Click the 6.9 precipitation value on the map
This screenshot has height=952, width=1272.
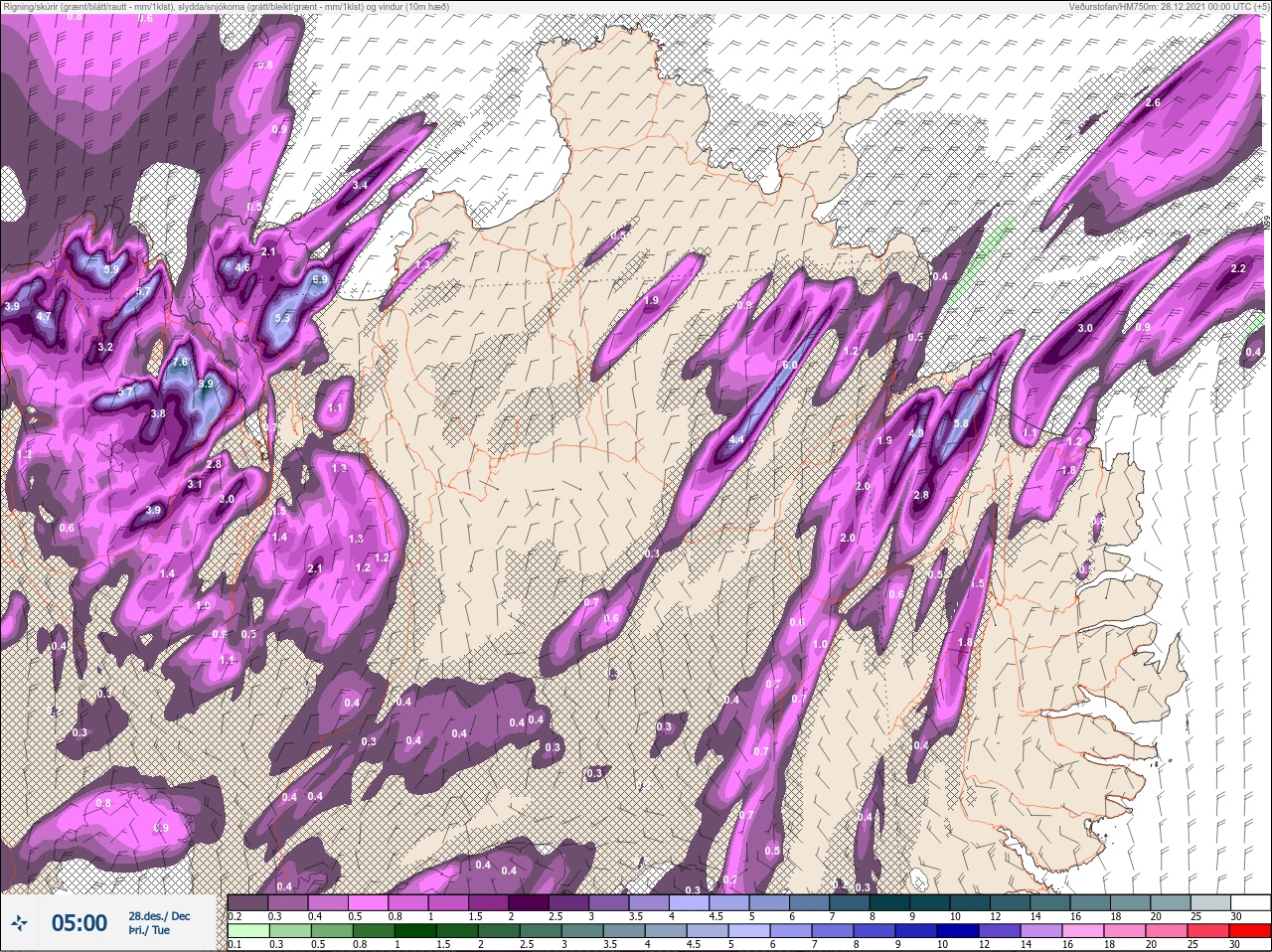click(319, 280)
